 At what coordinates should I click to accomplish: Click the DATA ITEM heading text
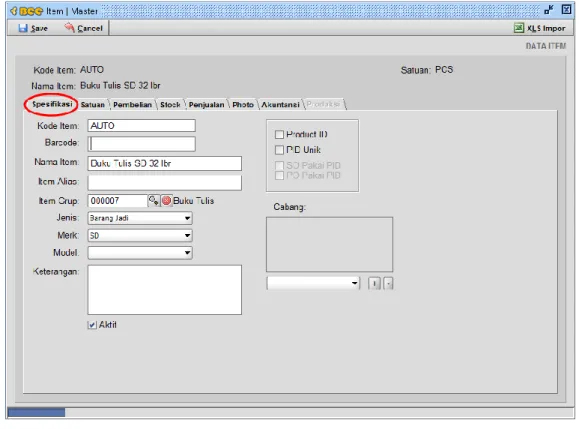coord(546,46)
